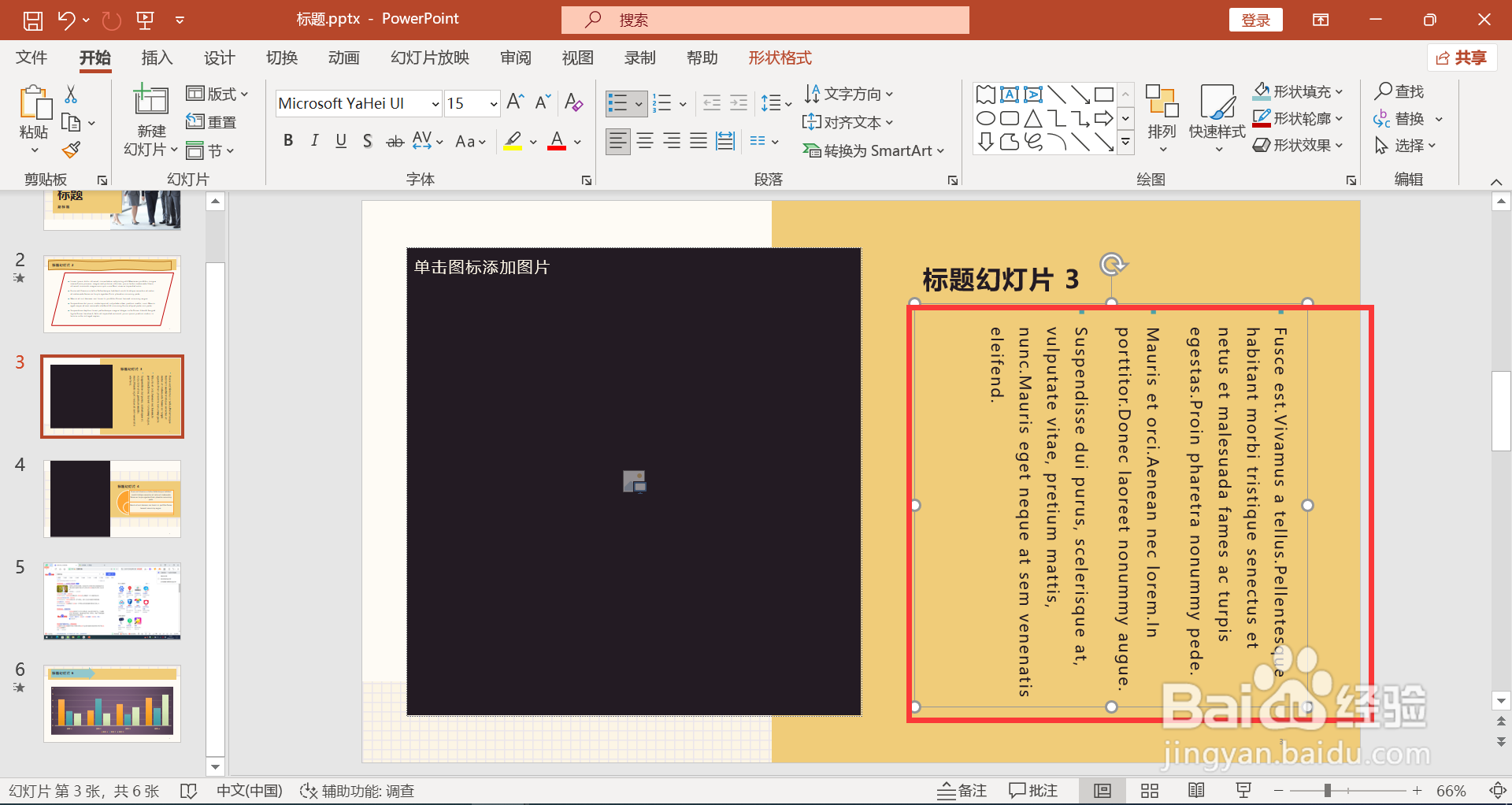1512x805 pixels.
Task: Increase list indent level icon
Action: (x=739, y=102)
